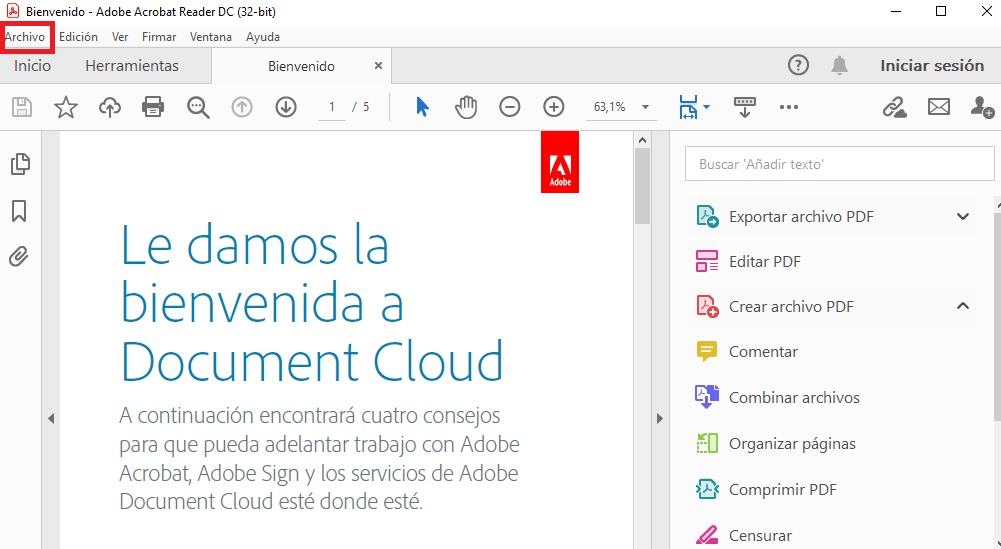Open the attachments paperclip panel icon
Viewport: 1001px width, 549px height.
[19, 257]
